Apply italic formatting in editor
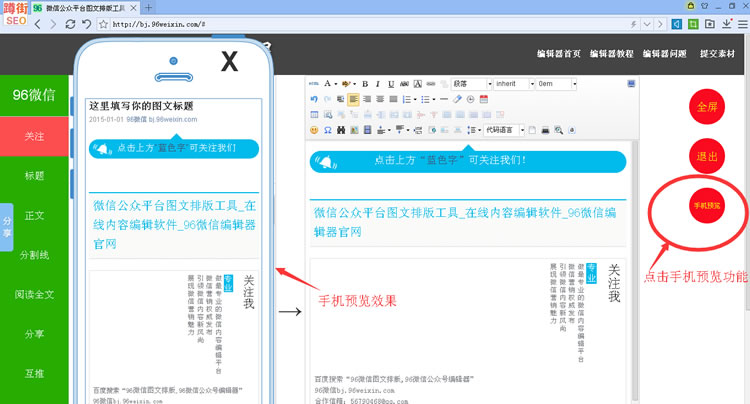 click(x=378, y=84)
